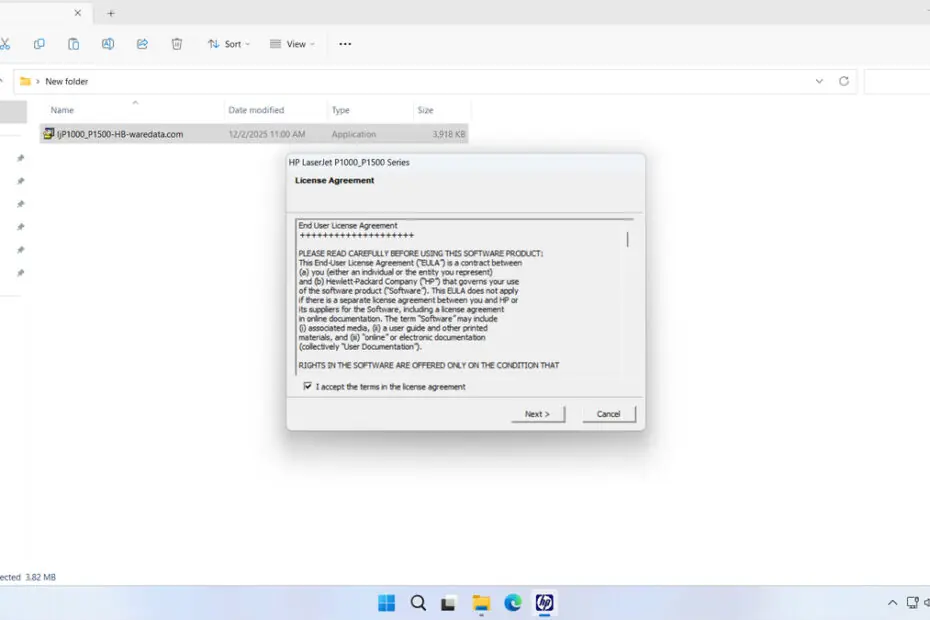The image size is (930, 620).
Task: Click the Copy icon in the toolbar
Action: coord(39,44)
